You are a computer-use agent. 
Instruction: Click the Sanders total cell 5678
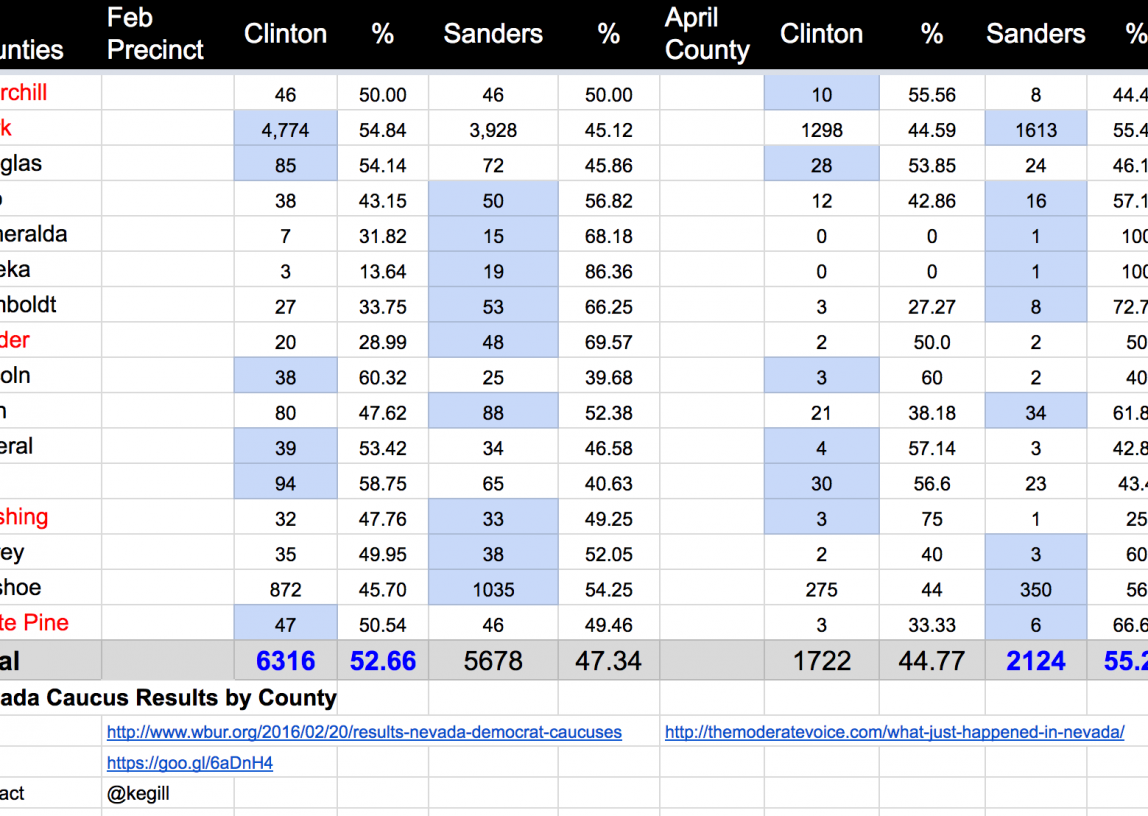493,661
